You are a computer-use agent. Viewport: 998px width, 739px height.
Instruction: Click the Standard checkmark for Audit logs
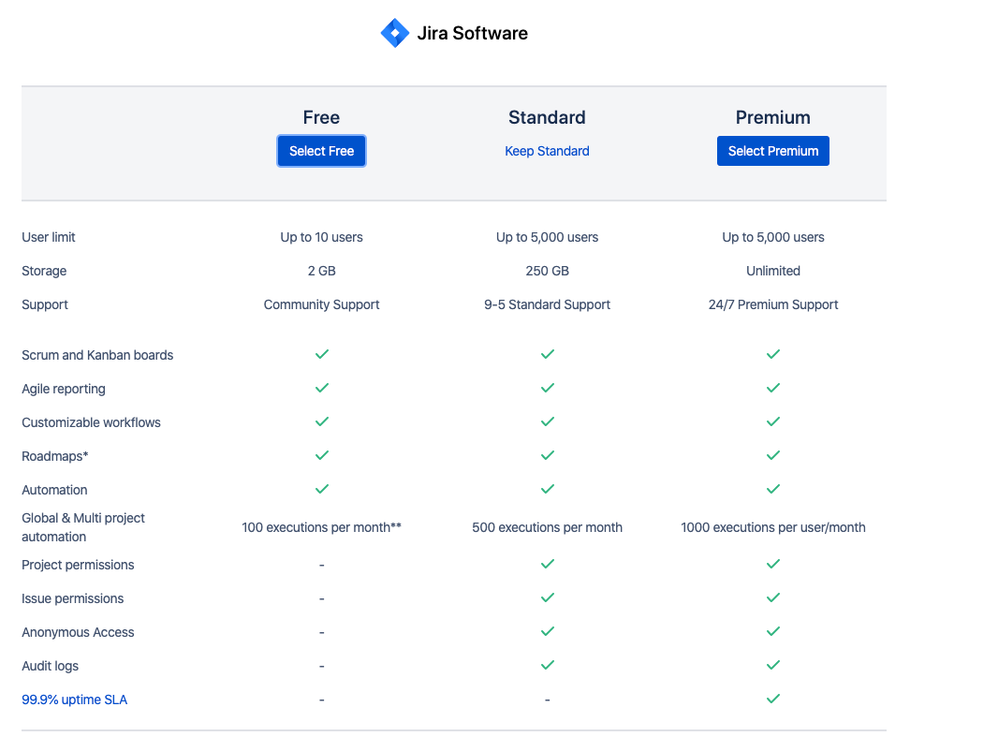tap(547, 665)
